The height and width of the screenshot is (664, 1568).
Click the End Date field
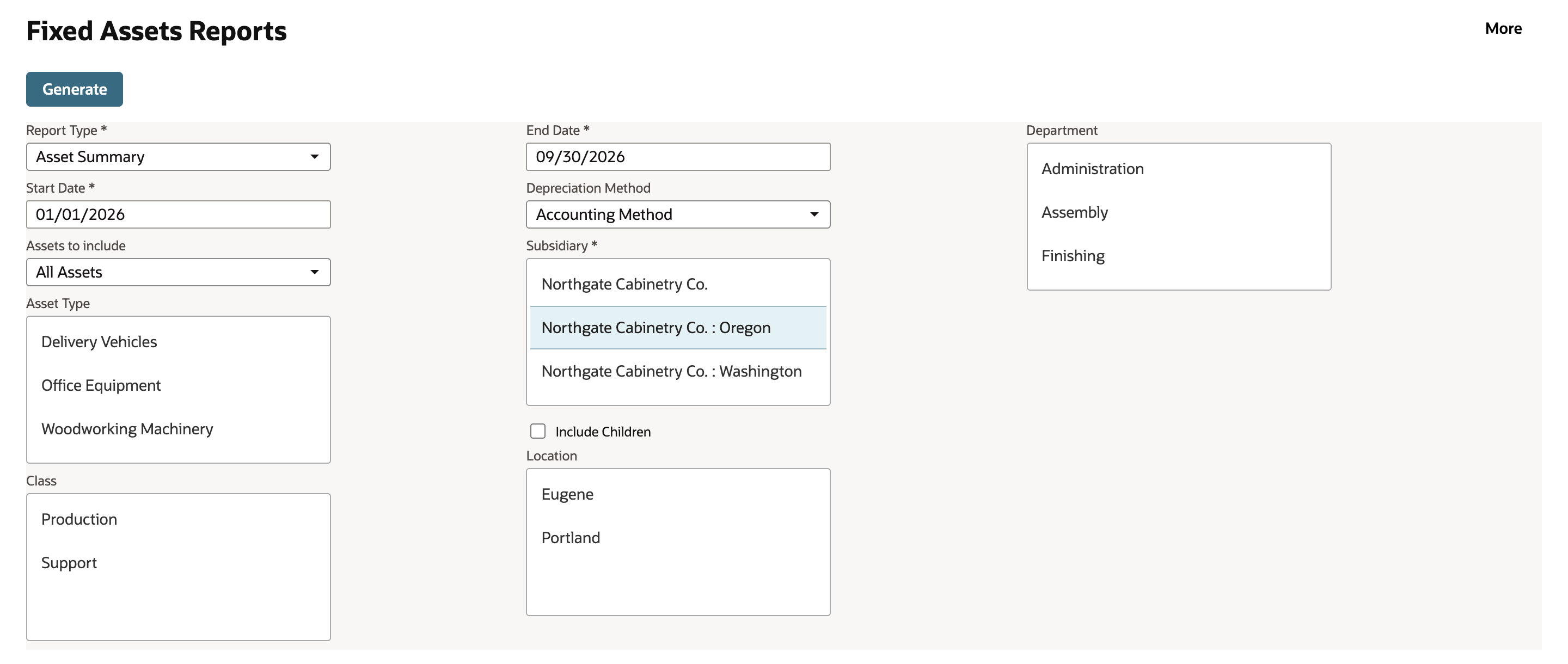678,157
